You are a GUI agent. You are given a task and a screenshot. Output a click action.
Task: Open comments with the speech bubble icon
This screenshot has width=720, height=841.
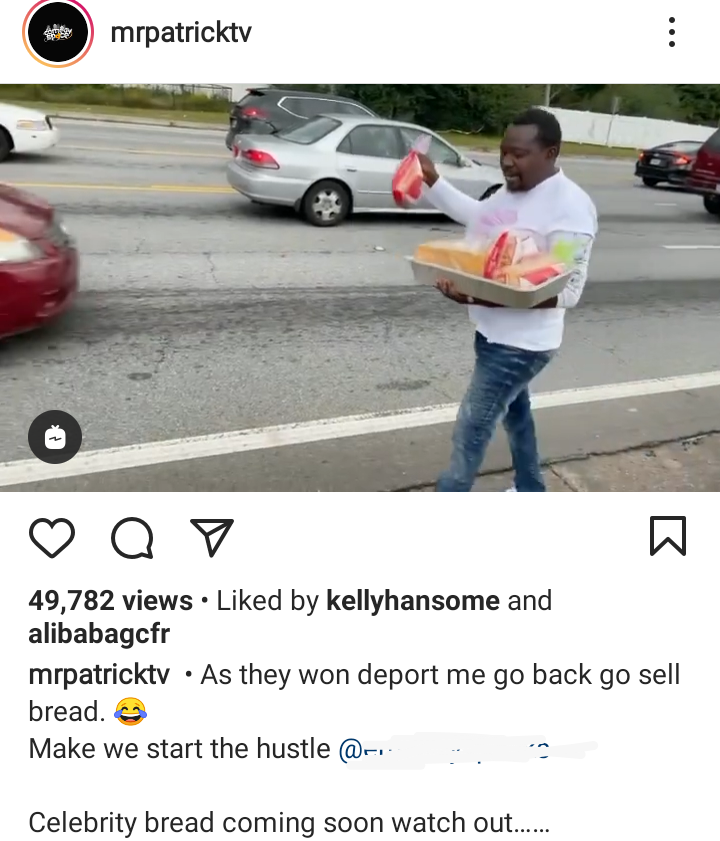click(x=133, y=538)
